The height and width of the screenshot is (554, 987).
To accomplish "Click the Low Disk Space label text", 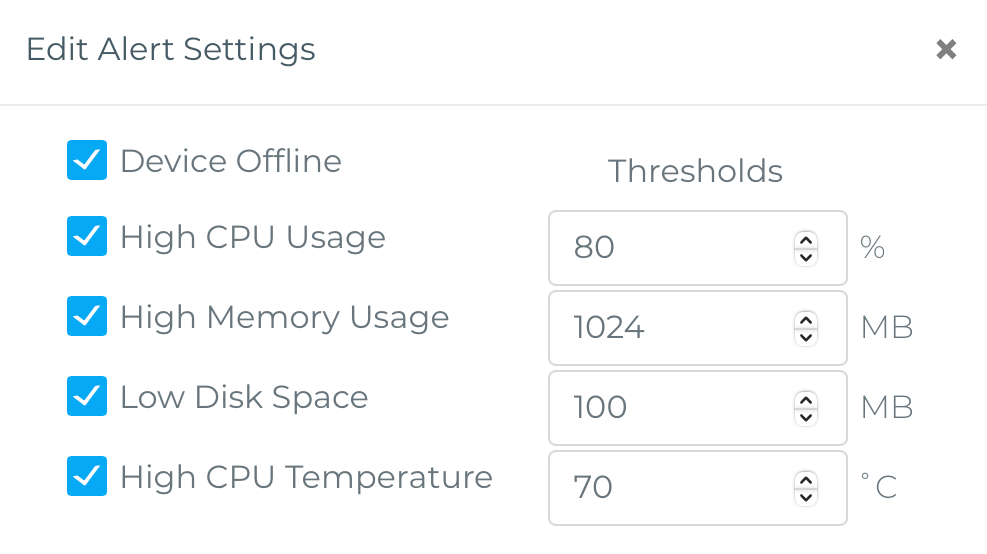I will click(x=244, y=397).
